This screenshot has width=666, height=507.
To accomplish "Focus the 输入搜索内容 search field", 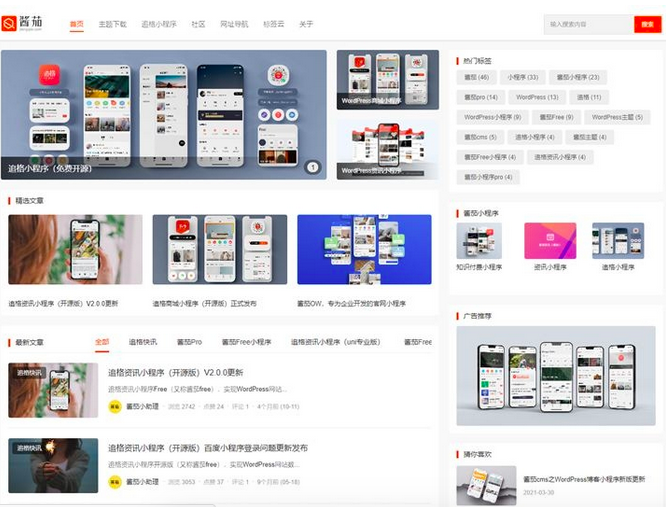I will [x=589, y=24].
